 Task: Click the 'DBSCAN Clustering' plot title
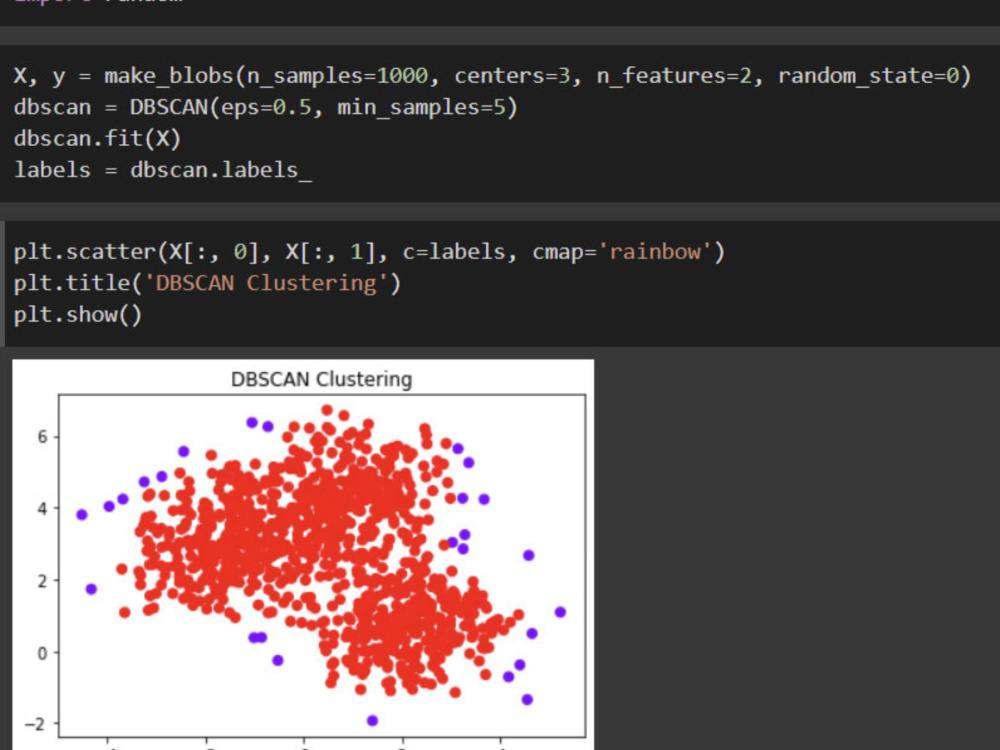click(x=321, y=379)
